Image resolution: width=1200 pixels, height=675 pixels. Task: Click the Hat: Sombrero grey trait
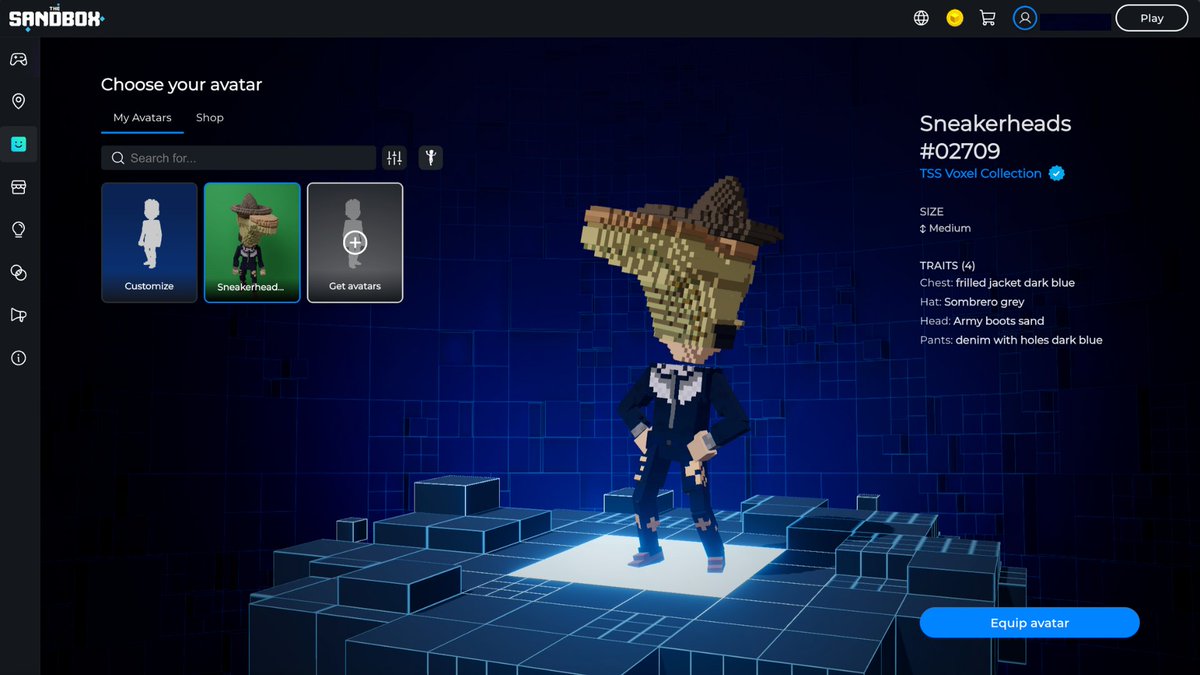[972, 302]
